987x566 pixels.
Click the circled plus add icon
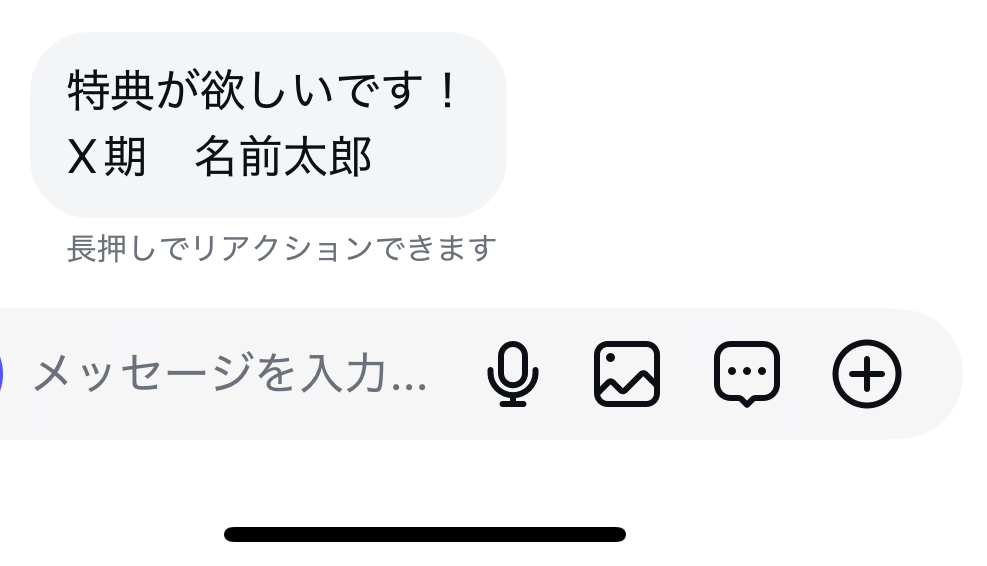click(867, 374)
